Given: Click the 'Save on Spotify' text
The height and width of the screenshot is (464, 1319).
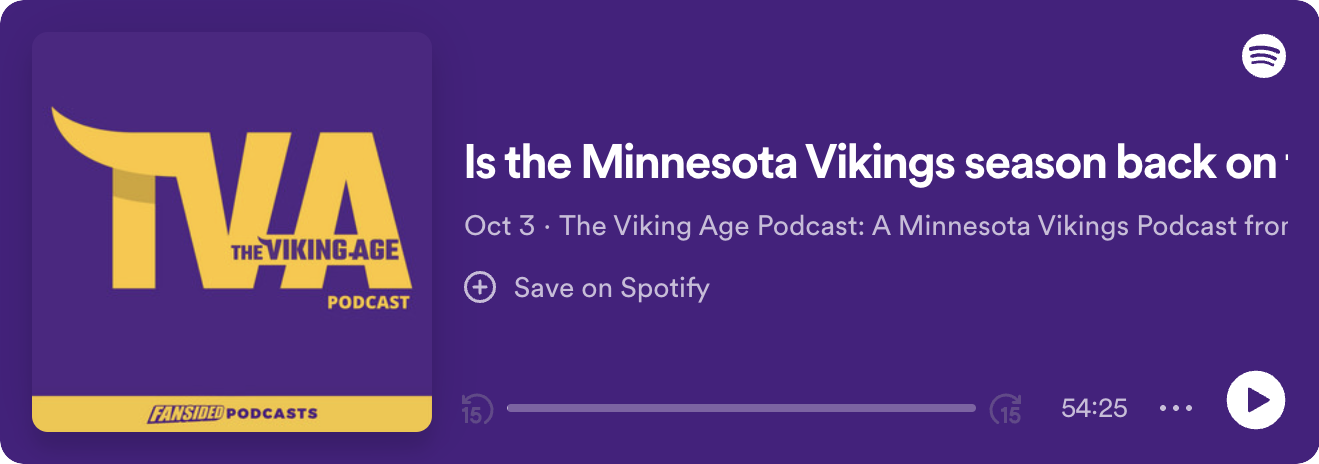Looking at the screenshot, I should 611,288.
